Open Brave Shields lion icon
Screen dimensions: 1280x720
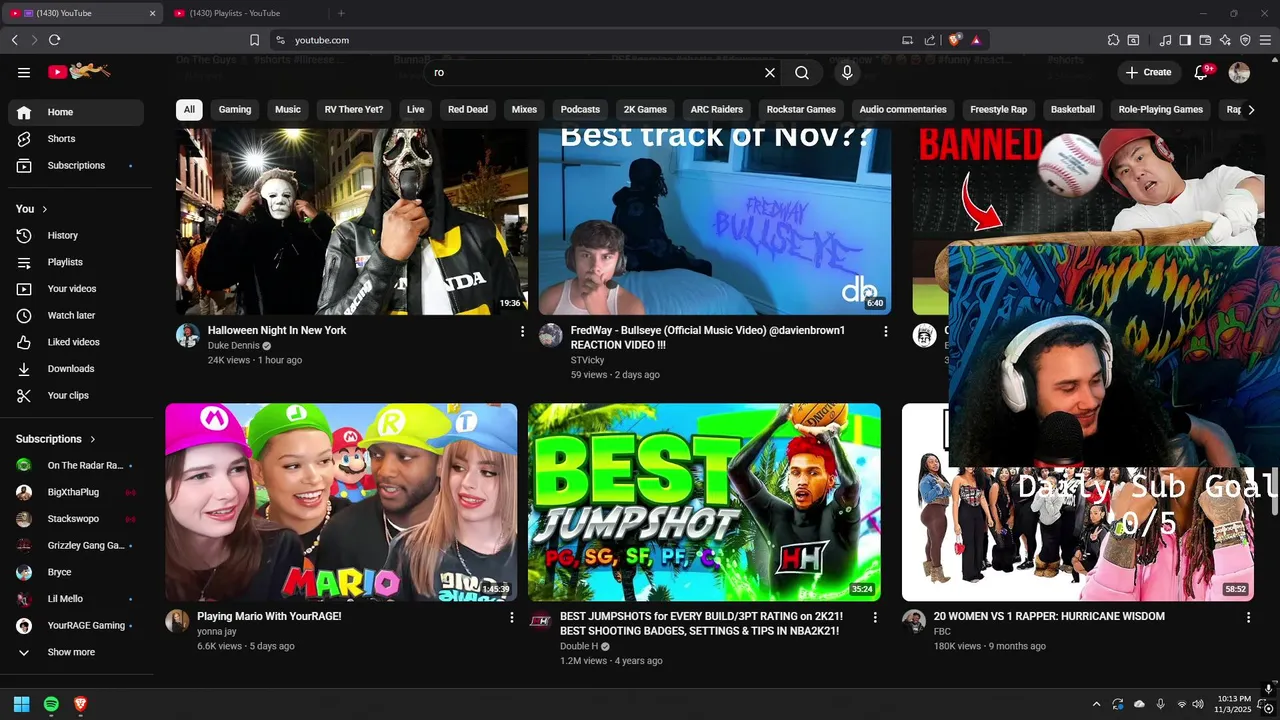(x=955, y=40)
